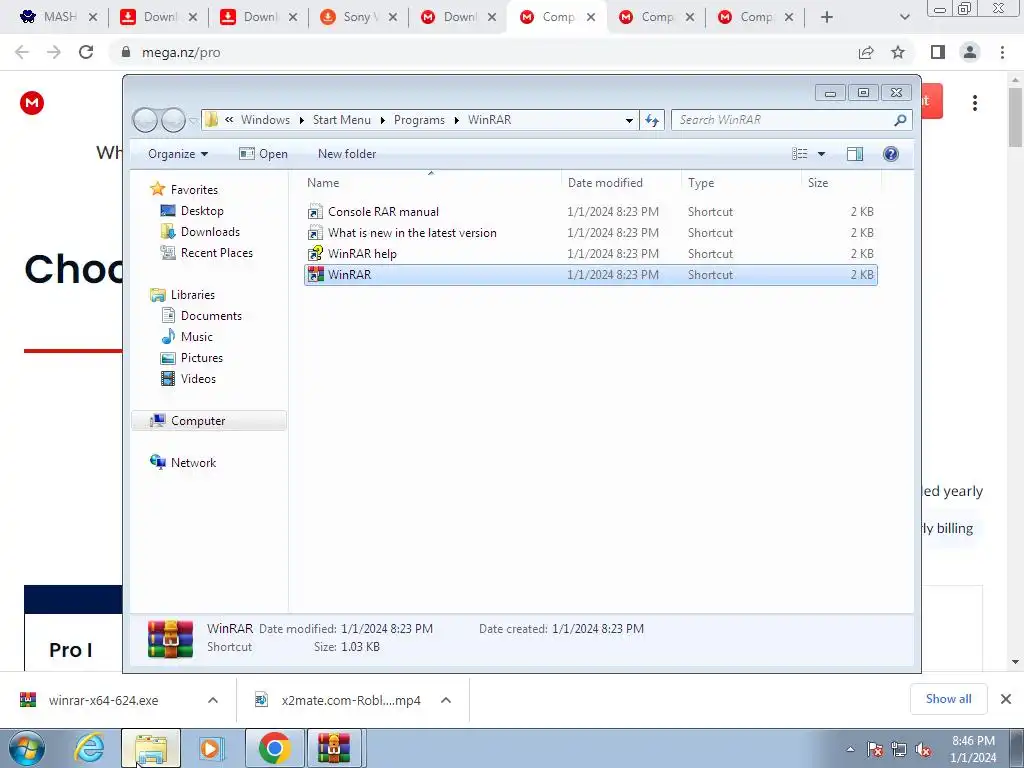The height and width of the screenshot is (768, 1024).
Task: Click the network tray icon
Action: 899,750
